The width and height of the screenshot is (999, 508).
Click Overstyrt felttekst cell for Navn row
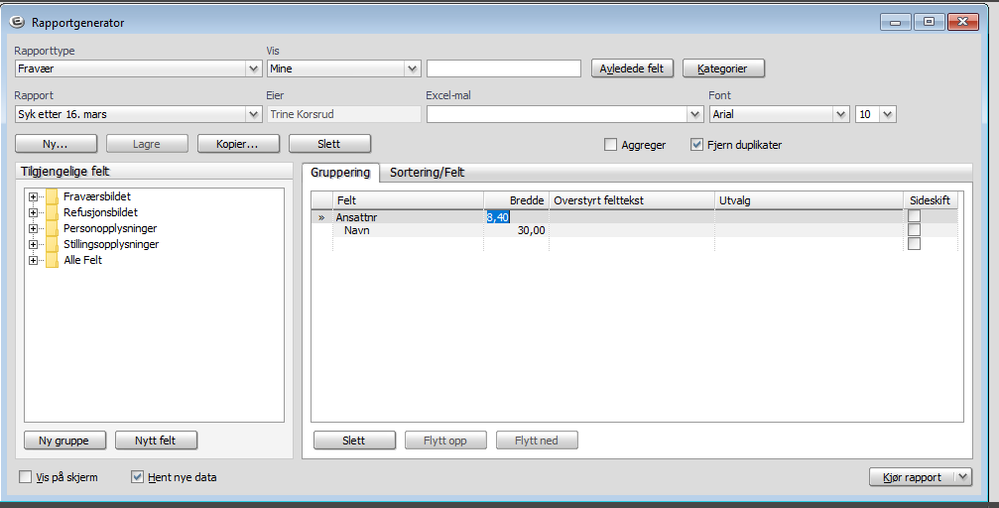coord(631,231)
